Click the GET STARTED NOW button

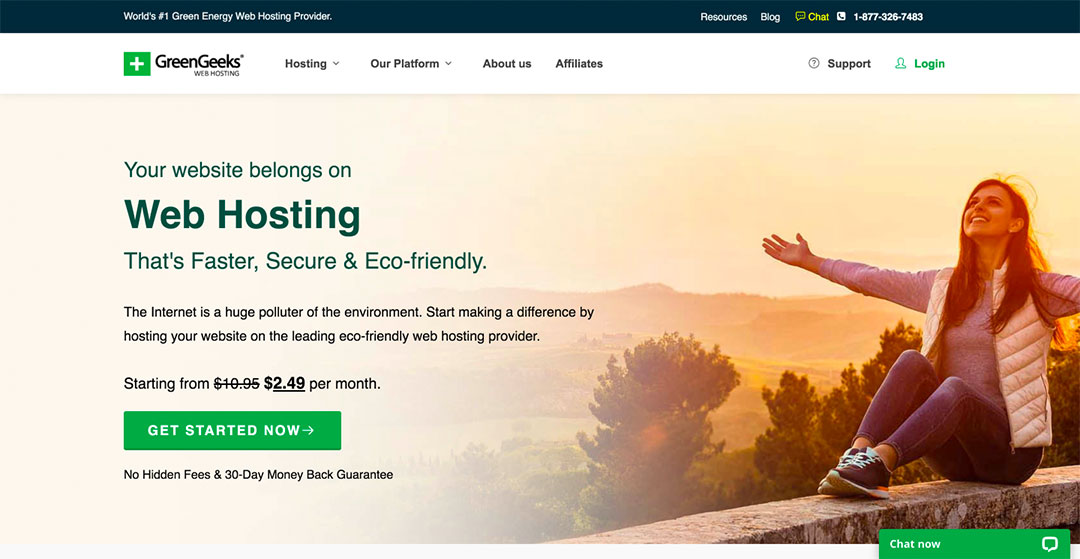tap(232, 430)
